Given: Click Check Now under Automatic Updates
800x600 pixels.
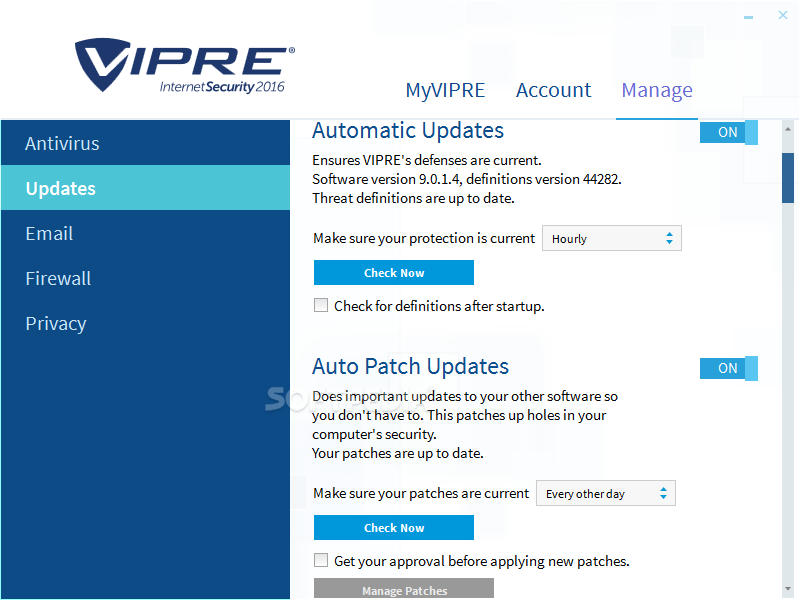Looking at the screenshot, I should click(x=394, y=272).
